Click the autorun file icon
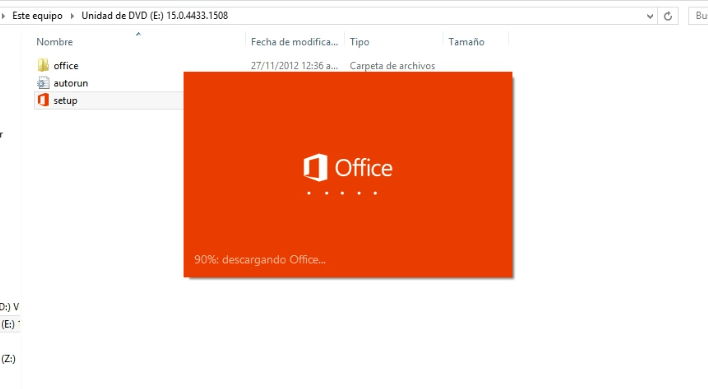The width and height of the screenshot is (708, 389). point(43,83)
